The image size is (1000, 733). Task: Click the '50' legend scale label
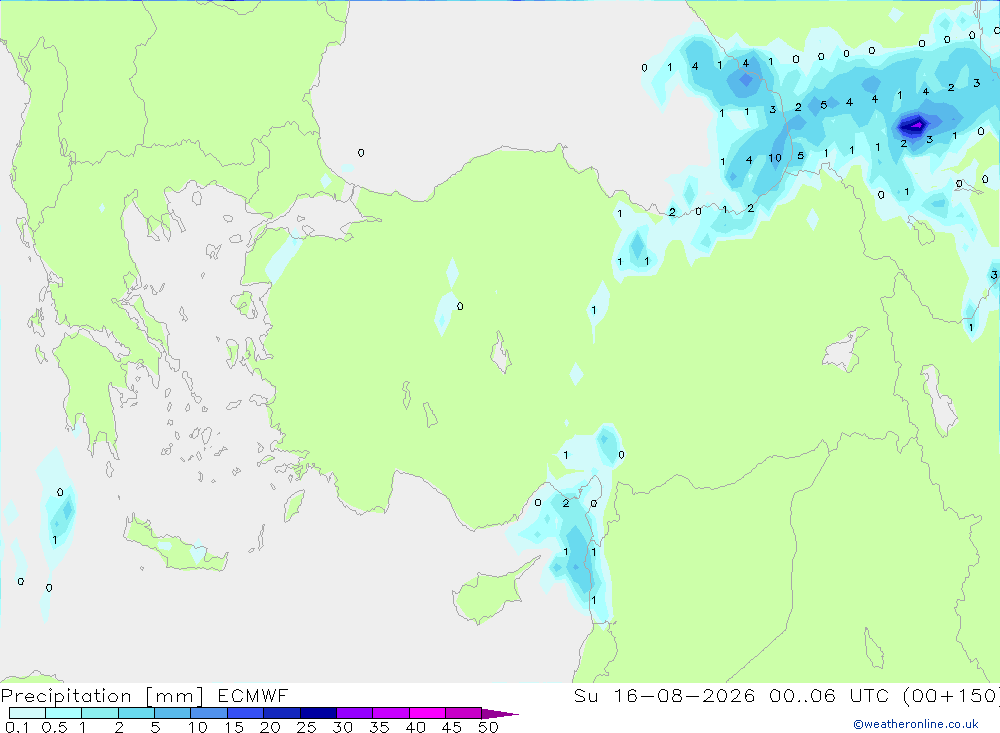[489, 727]
